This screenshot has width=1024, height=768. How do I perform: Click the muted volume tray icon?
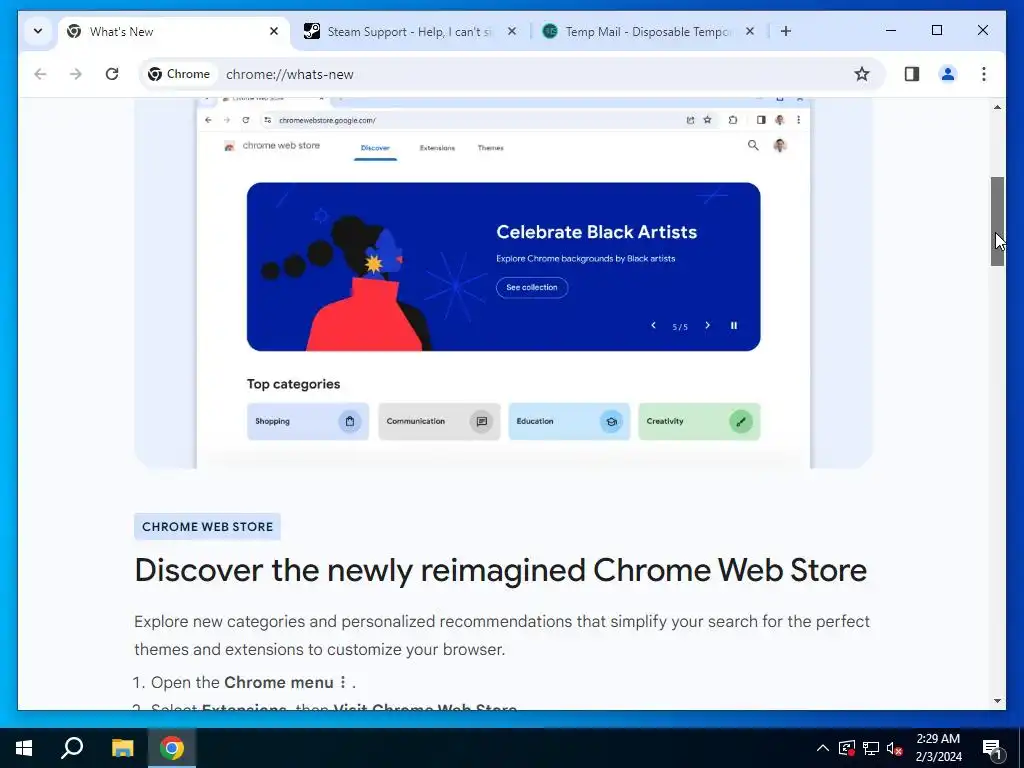point(895,748)
